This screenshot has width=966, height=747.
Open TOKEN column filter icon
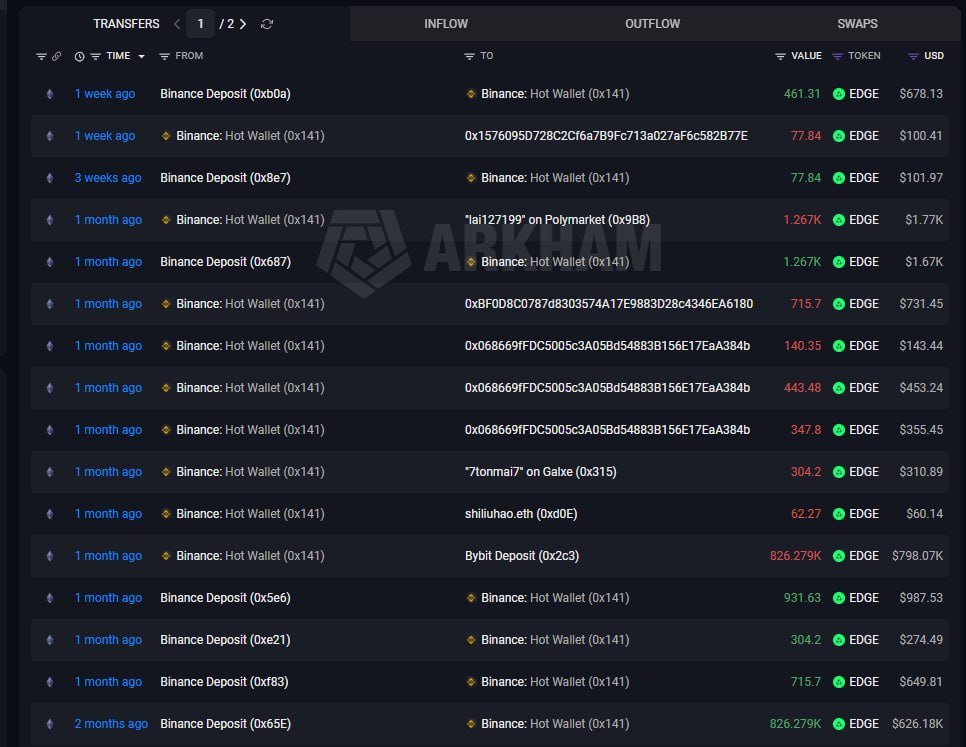pyautogui.click(x=837, y=57)
